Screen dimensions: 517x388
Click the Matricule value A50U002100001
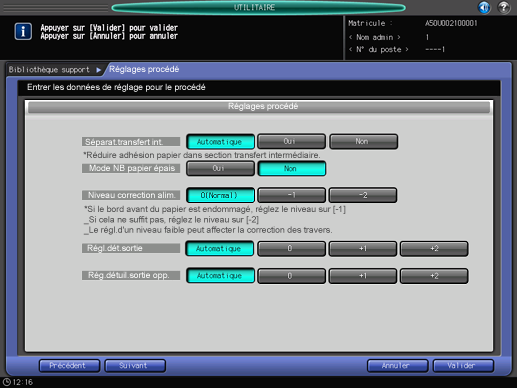click(x=451, y=23)
